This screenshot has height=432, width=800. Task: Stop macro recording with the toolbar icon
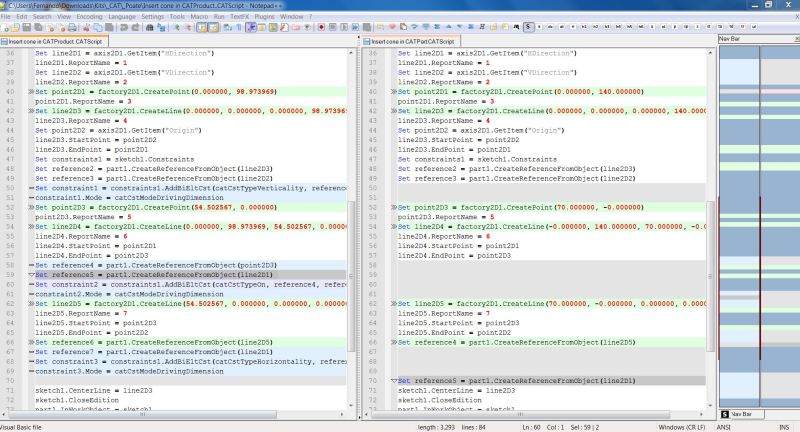(x=332, y=27)
